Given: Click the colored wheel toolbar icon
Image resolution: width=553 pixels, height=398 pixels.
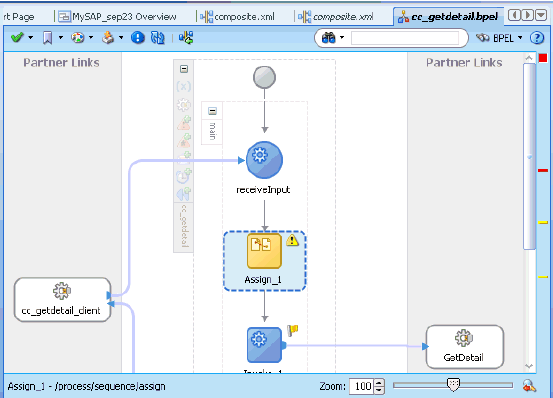Looking at the screenshot, I should tap(78, 37).
